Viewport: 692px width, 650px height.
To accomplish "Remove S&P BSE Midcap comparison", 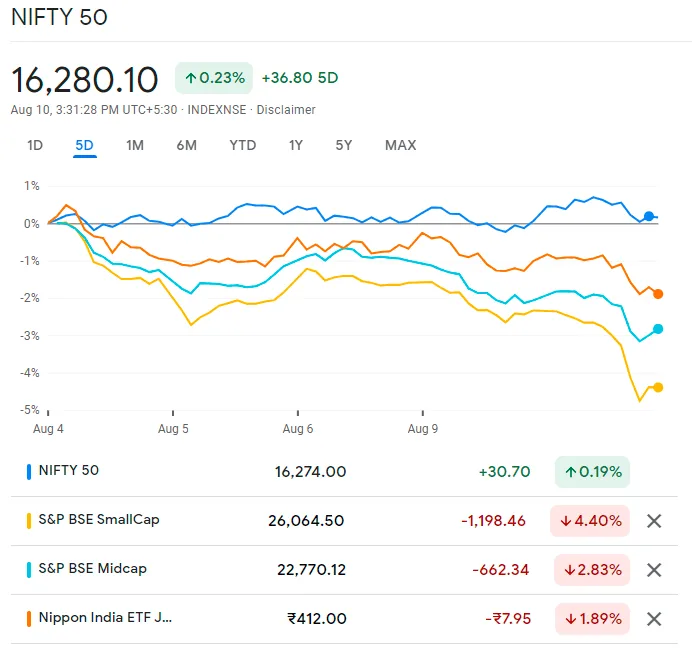I will pos(654,570).
